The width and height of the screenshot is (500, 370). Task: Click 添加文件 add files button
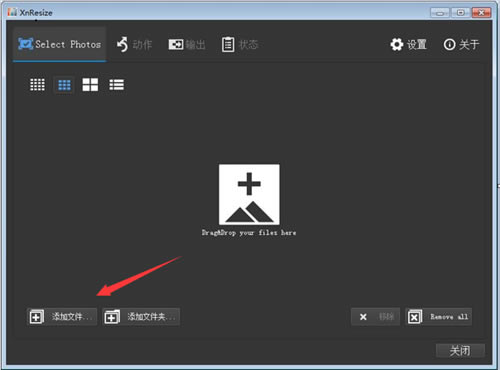click(x=62, y=317)
